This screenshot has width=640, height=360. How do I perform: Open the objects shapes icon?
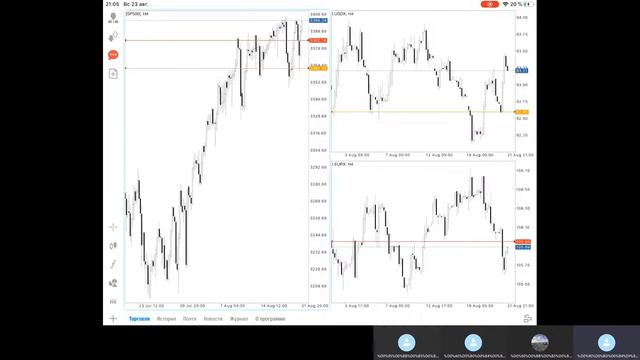coord(113,283)
